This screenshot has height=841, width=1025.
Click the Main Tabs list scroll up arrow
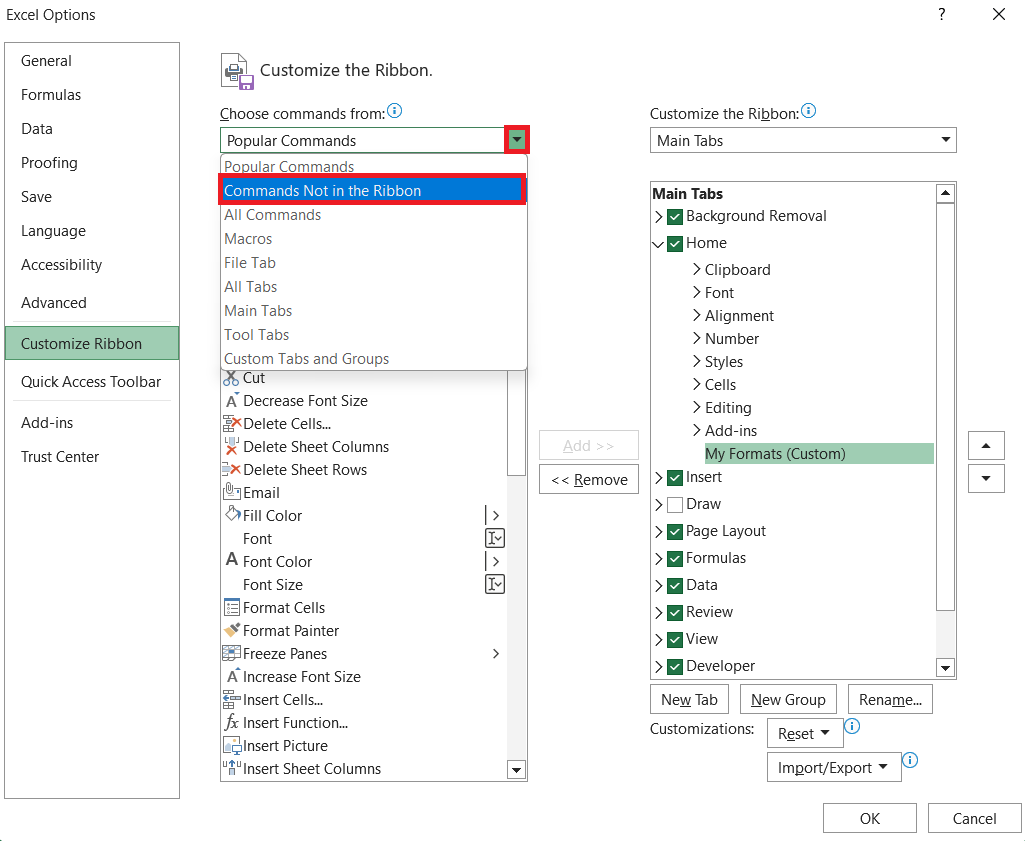[945, 193]
